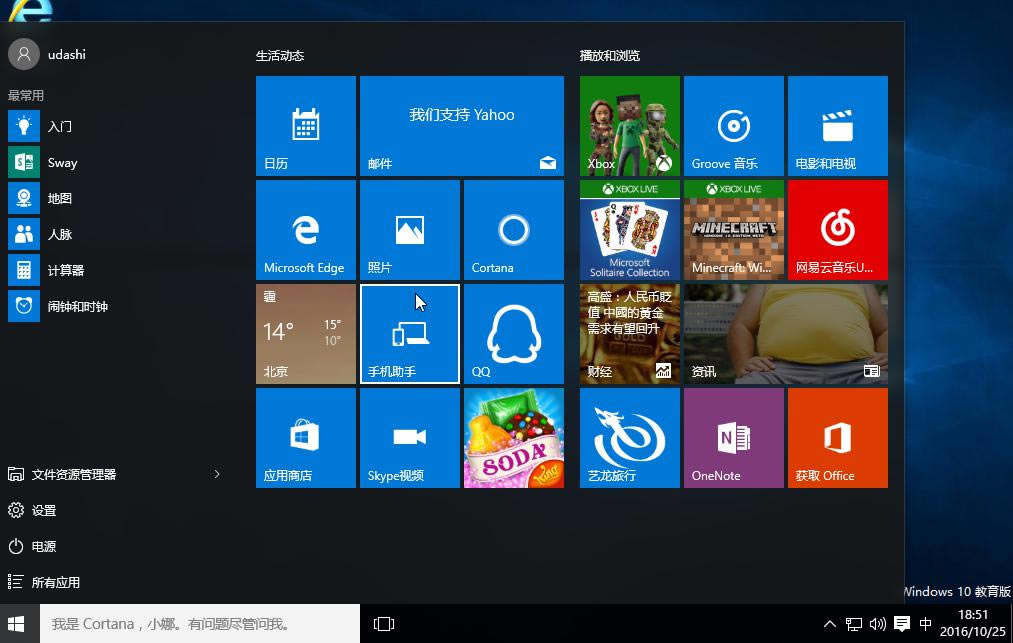Open the 获取 Office tile
The width and height of the screenshot is (1013, 643).
(838, 438)
